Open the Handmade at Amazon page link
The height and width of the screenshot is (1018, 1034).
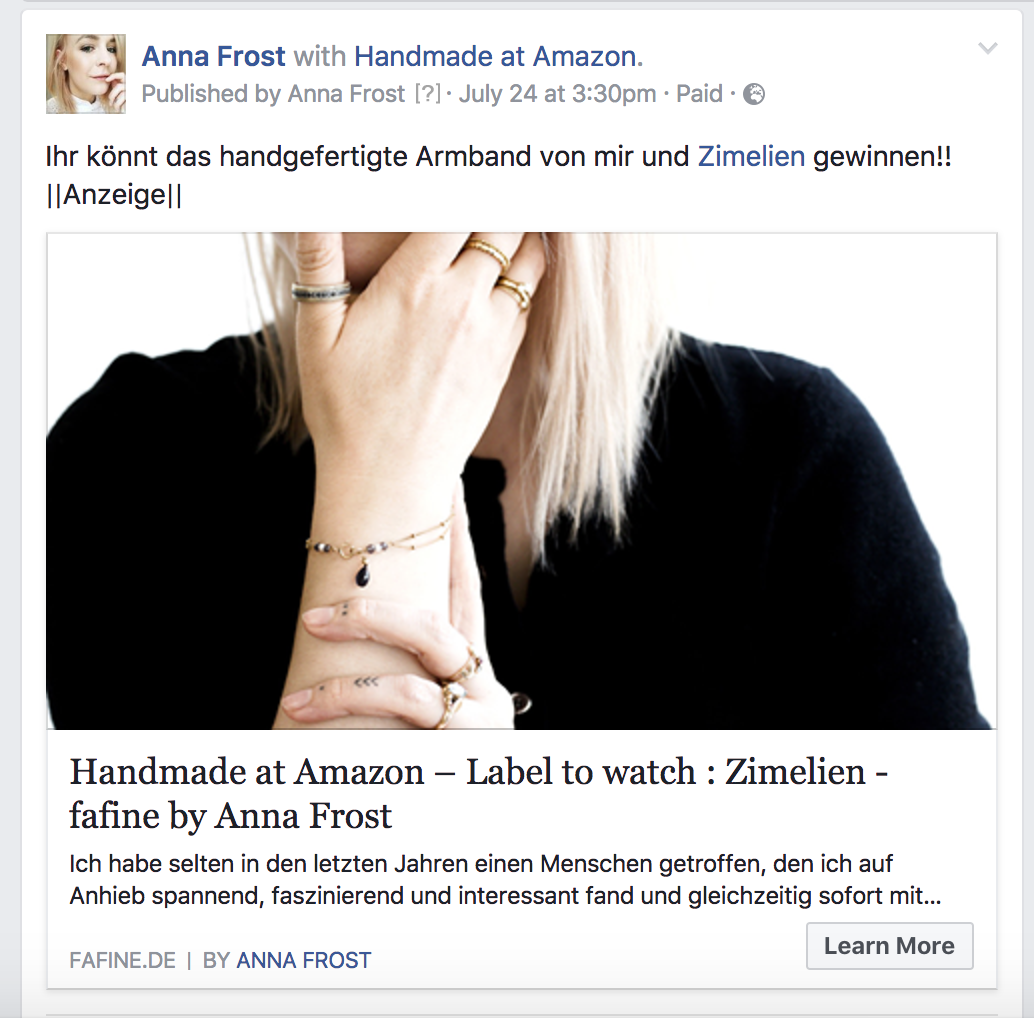click(499, 57)
